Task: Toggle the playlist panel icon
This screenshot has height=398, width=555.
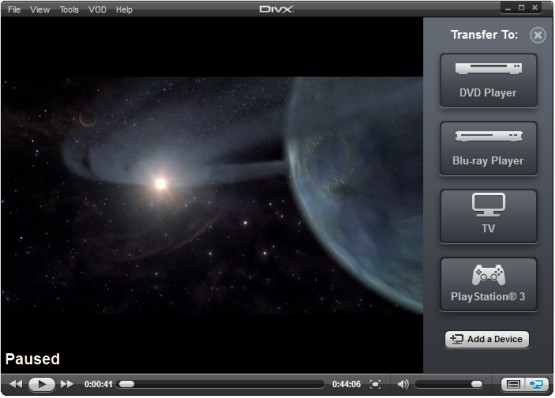Action: (x=513, y=384)
